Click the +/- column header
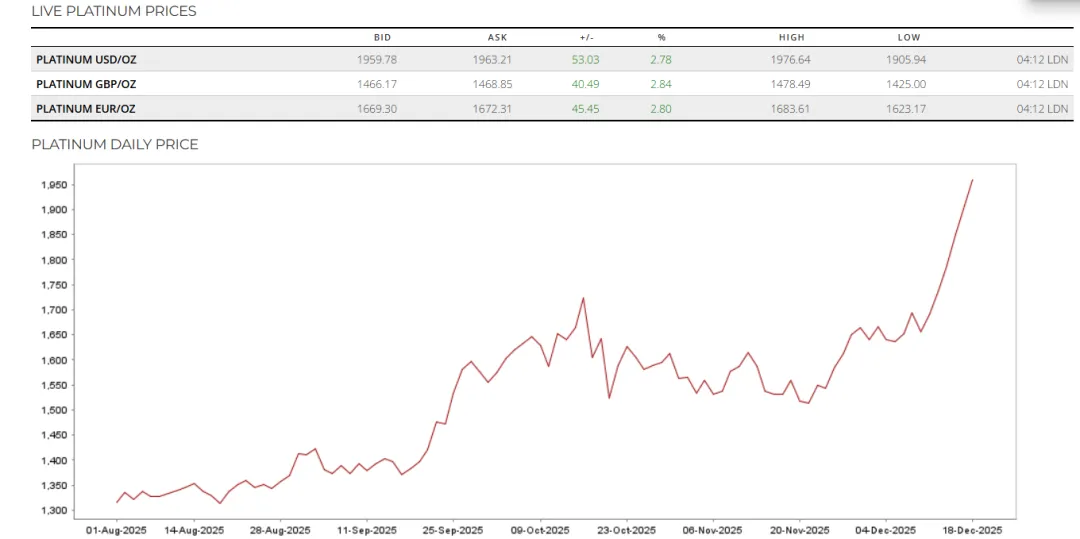 click(587, 38)
